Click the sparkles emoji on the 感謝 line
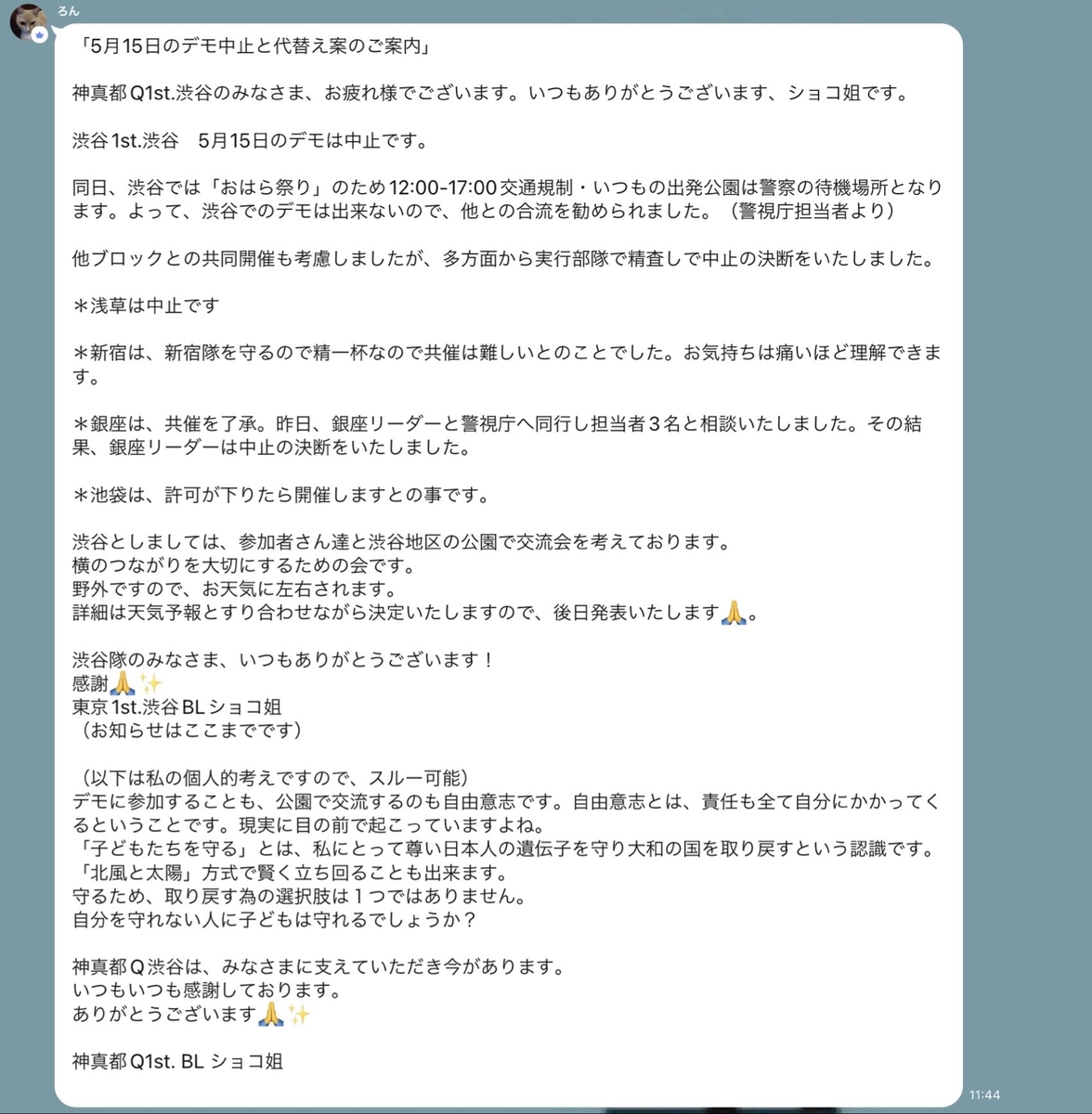 click(x=150, y=683)
